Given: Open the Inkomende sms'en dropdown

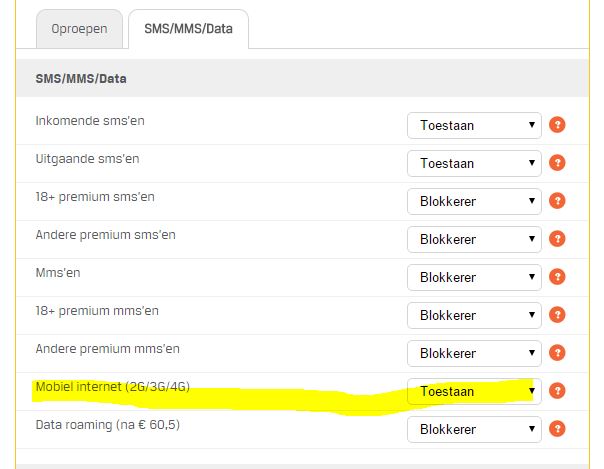Looking at the screenshot, I should click(474, 125).
